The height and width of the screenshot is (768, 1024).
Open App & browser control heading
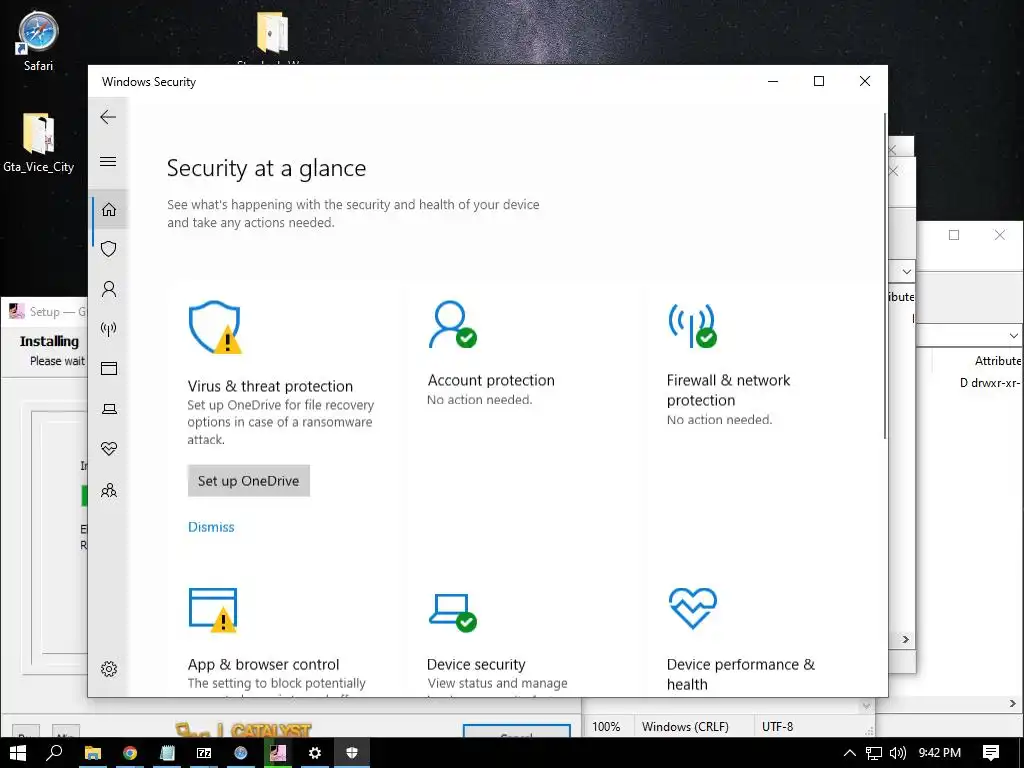[263, 664]
